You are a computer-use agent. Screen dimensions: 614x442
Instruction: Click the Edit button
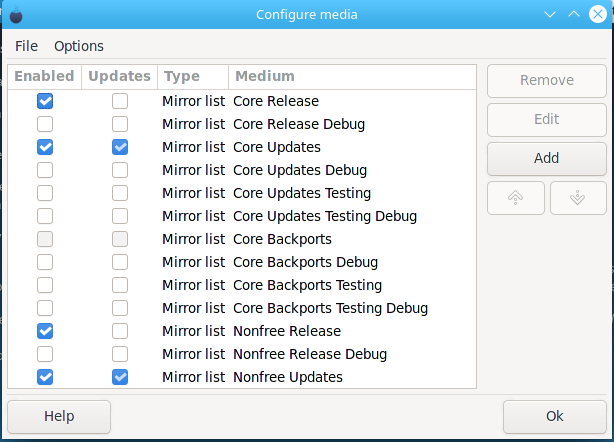coord(547,119)
